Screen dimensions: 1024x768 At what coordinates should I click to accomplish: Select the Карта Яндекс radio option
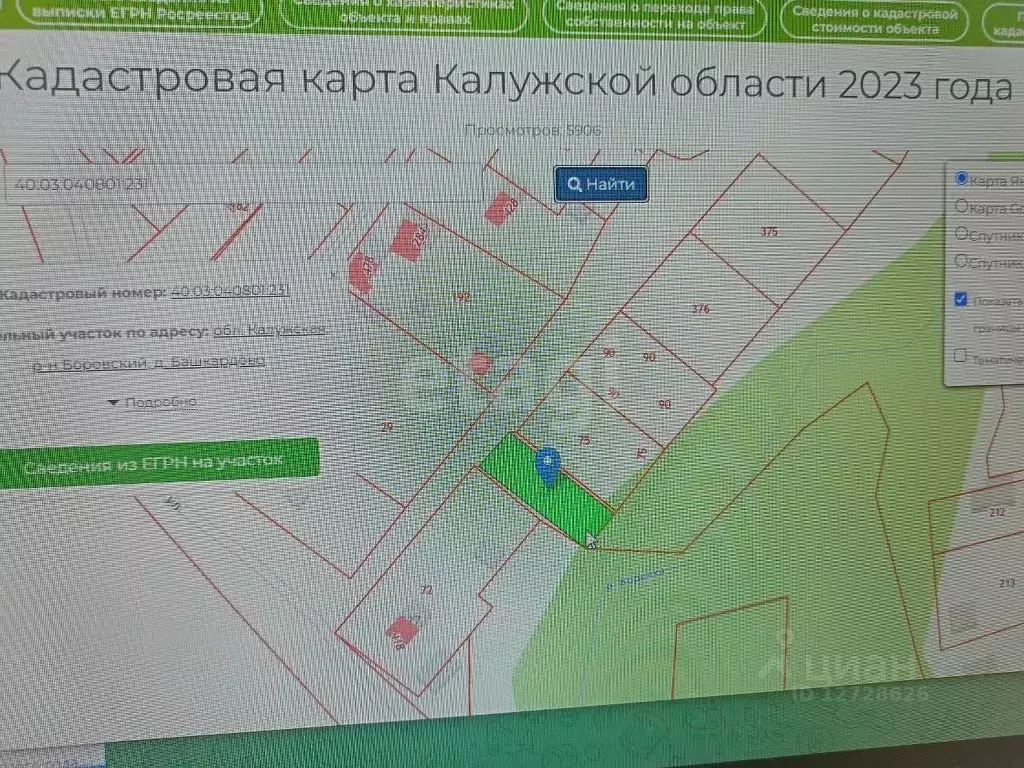click(962, 179)
